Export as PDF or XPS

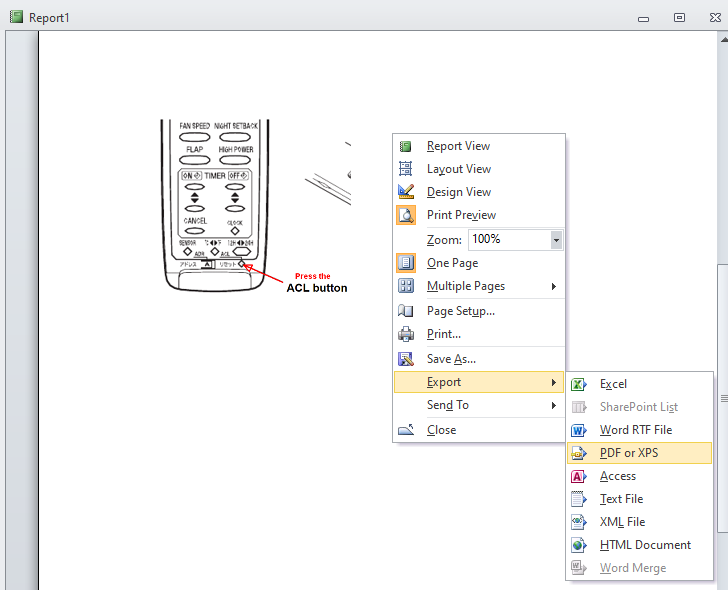[x=639, y=453]
